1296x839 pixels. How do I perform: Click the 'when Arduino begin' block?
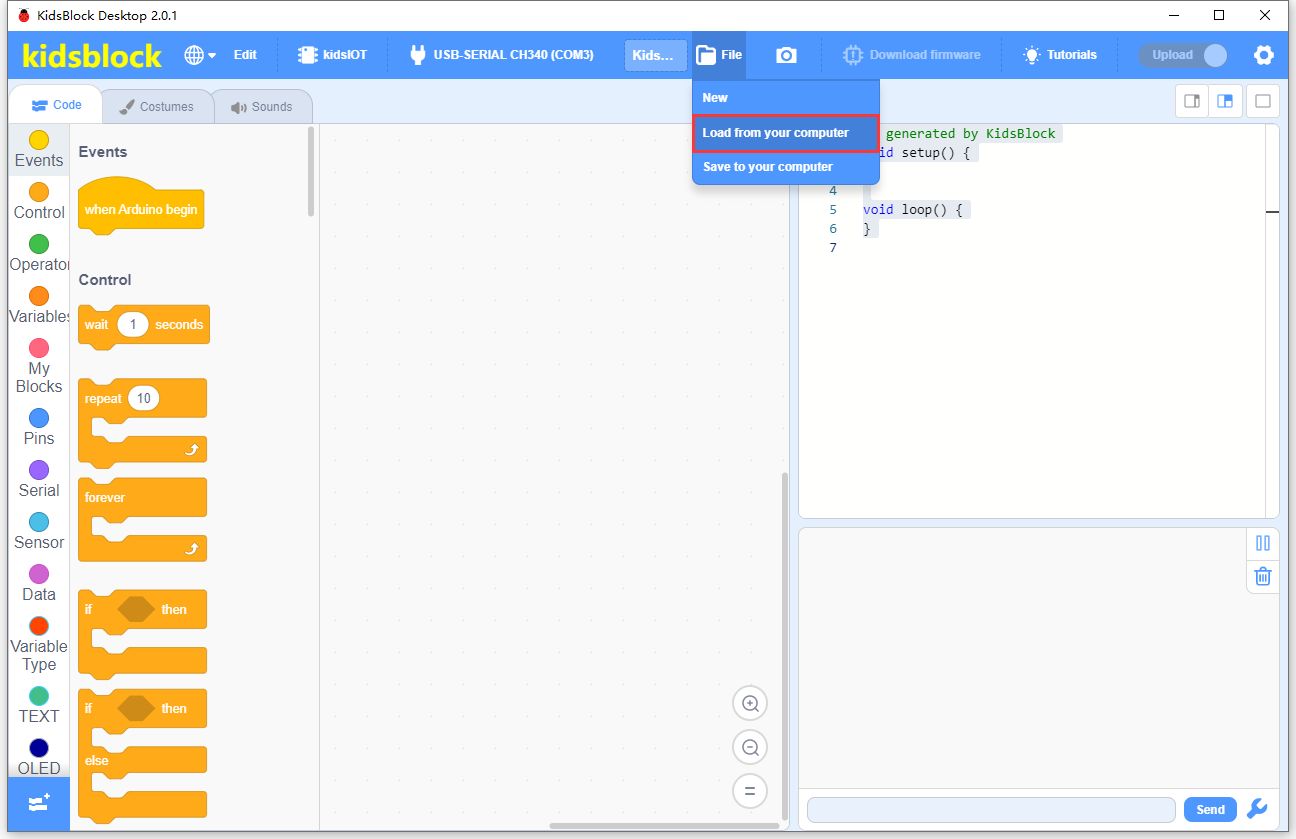[141, 207]
